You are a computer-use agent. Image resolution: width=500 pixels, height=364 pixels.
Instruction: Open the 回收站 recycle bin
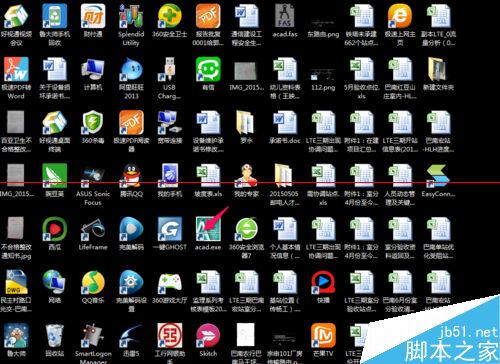(x=55, y=335)
